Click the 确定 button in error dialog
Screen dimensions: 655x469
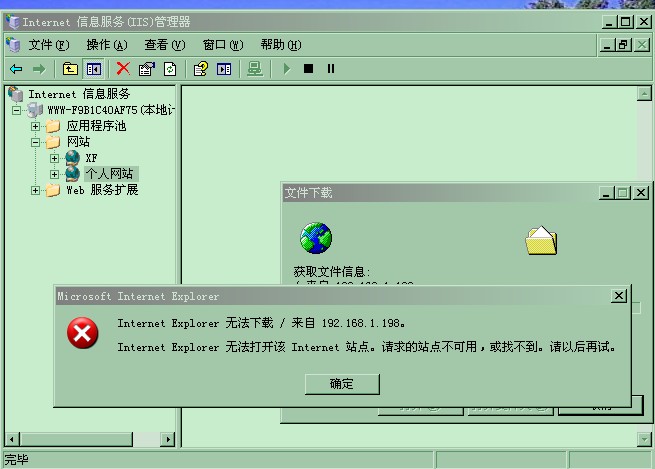pos(342,384)
